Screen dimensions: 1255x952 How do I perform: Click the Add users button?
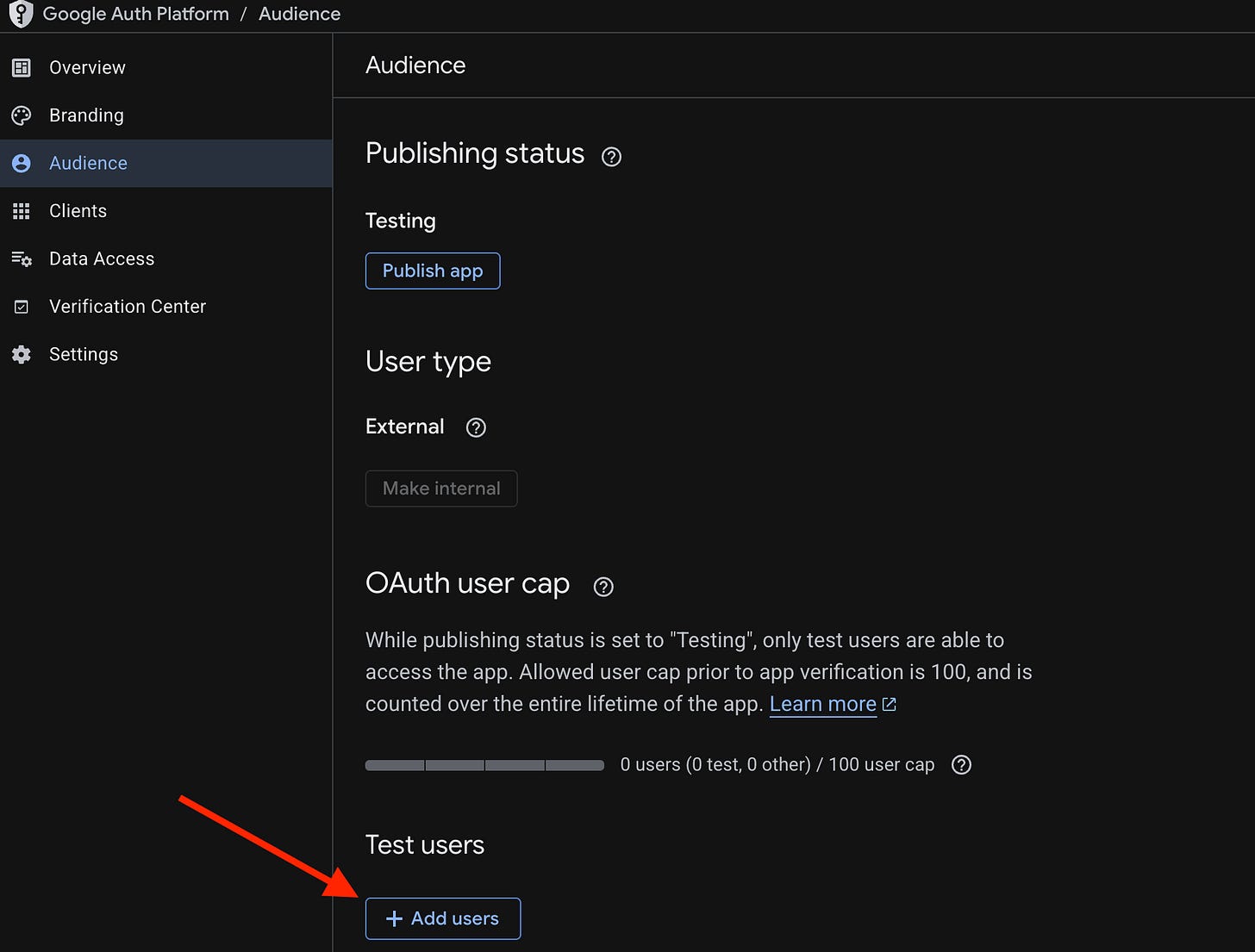[443, 918]
